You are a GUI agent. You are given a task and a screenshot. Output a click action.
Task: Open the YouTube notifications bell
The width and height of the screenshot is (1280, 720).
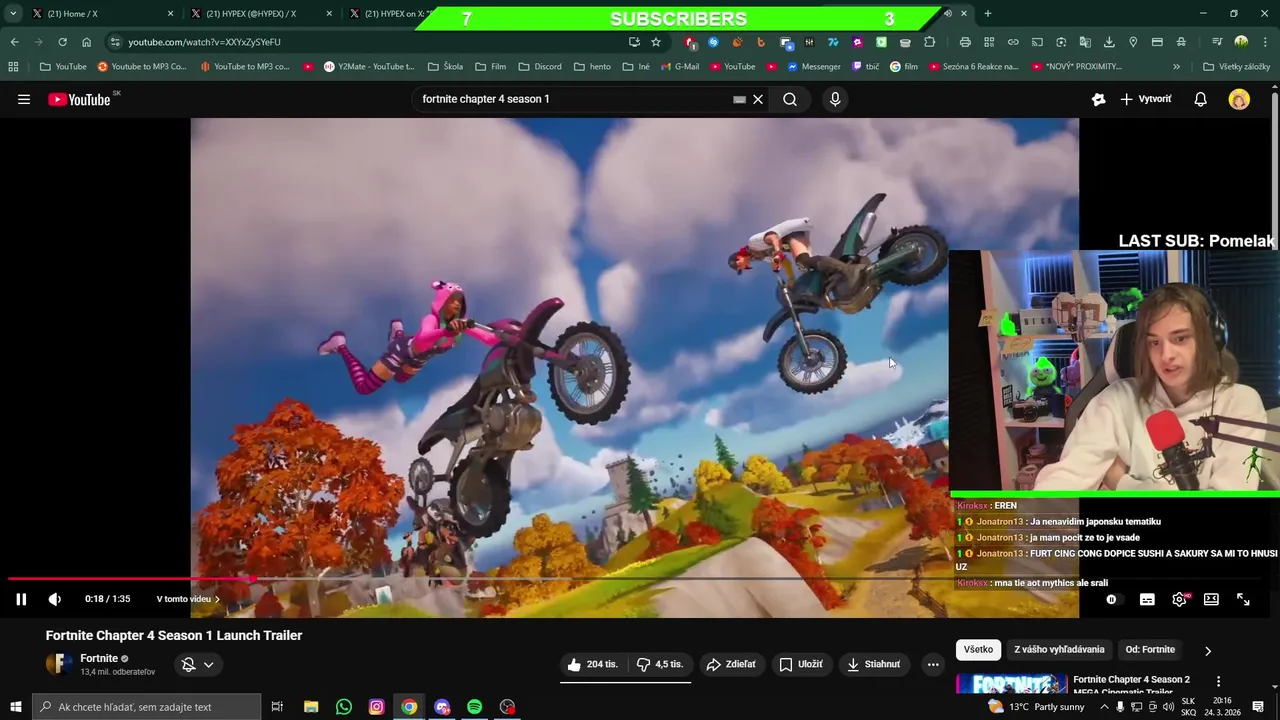[1200, 99]
